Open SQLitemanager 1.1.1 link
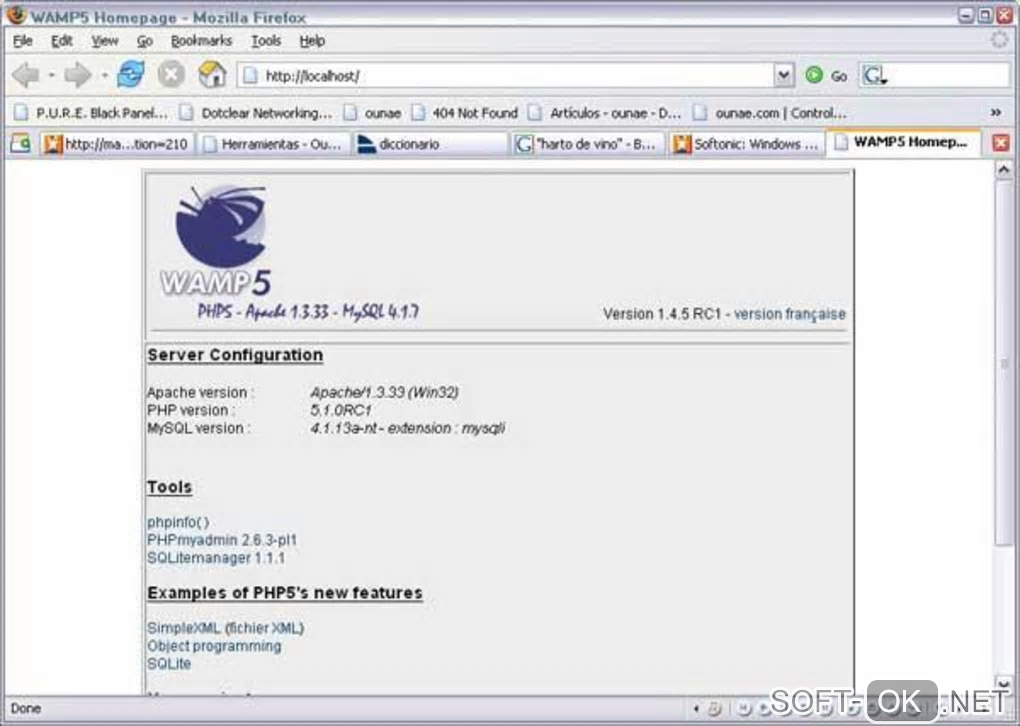Image resolution: width=1020 pixels, height=726 pixels. click(216, 558)
